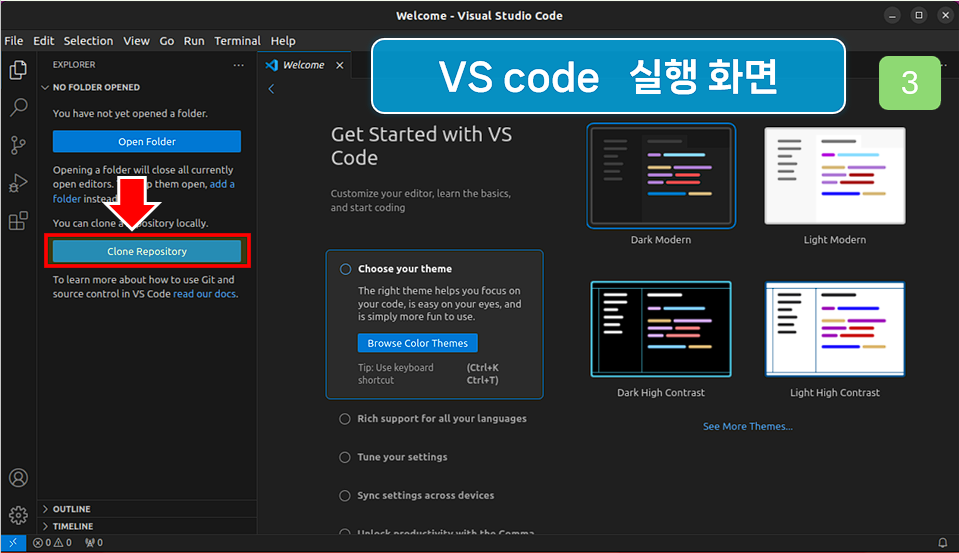Open the Source Control view icon

click(18, 145)
